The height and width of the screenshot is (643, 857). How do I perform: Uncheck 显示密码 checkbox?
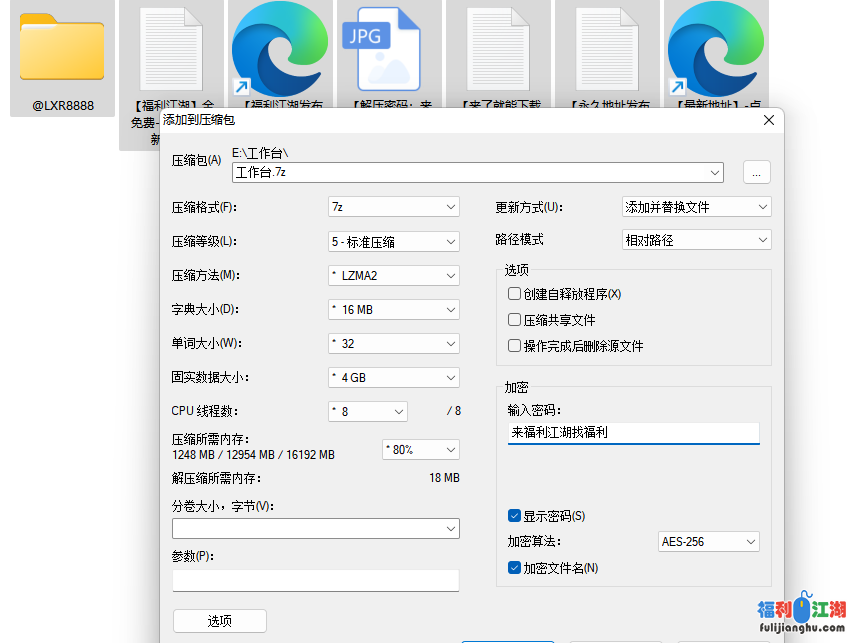point(515,516)
